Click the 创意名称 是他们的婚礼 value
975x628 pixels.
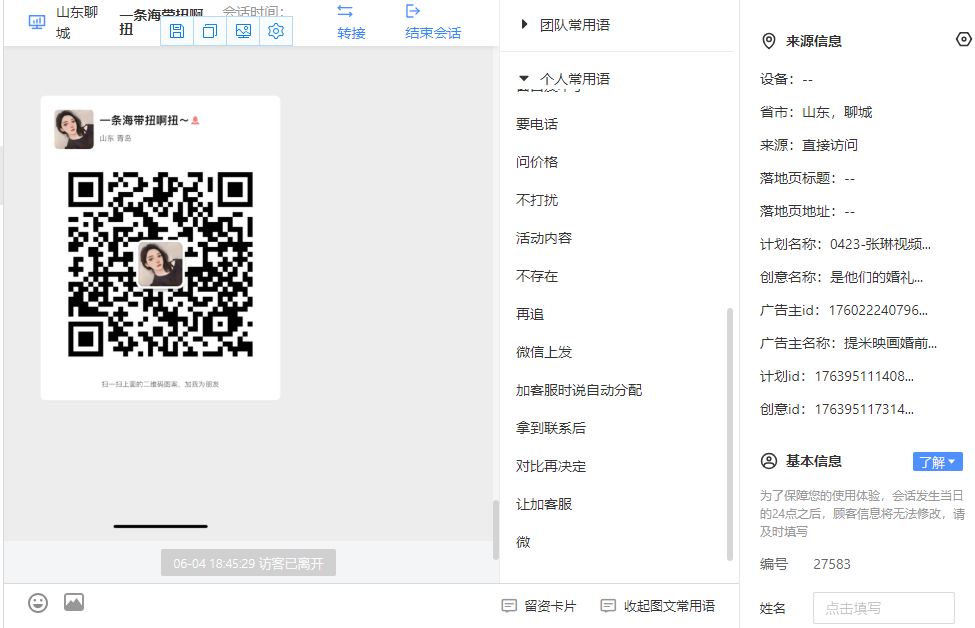click(877, 277)
